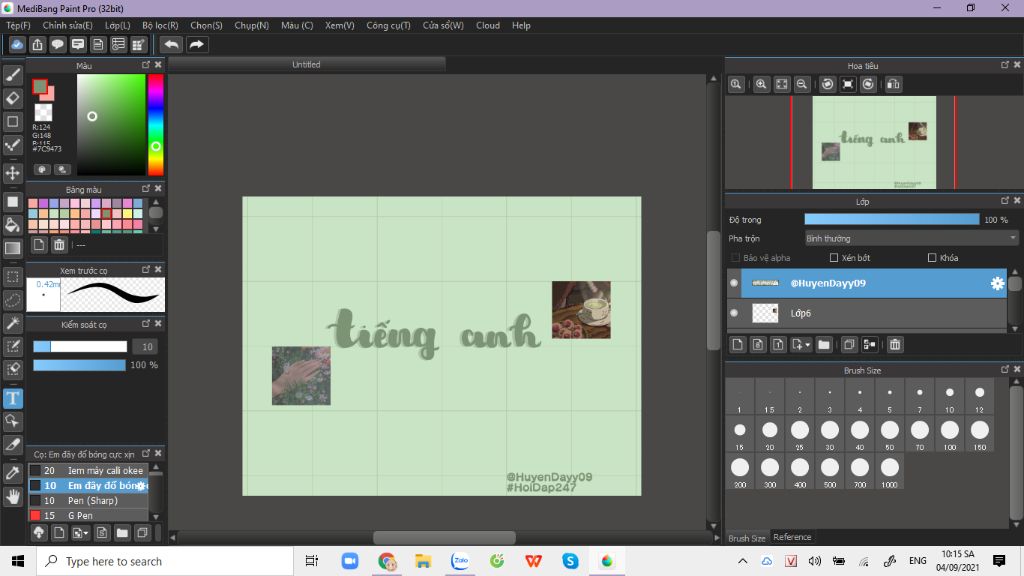Zoom in on the Navigator panel
Image resolution: width=1024 pixels, height=576 pixels.
[761, 84]
